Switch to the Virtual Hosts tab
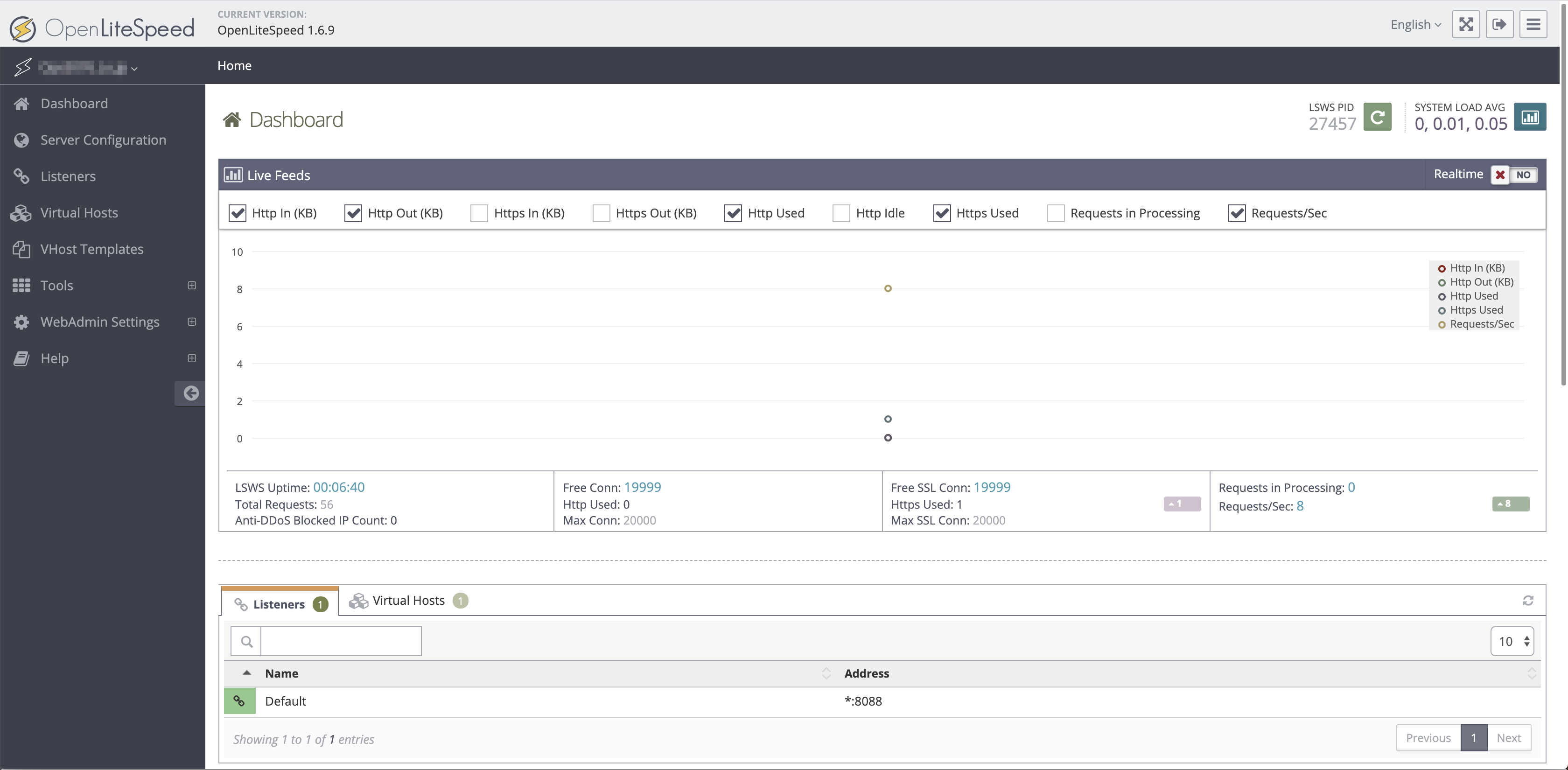The image size is (1568, 770). 407,600
